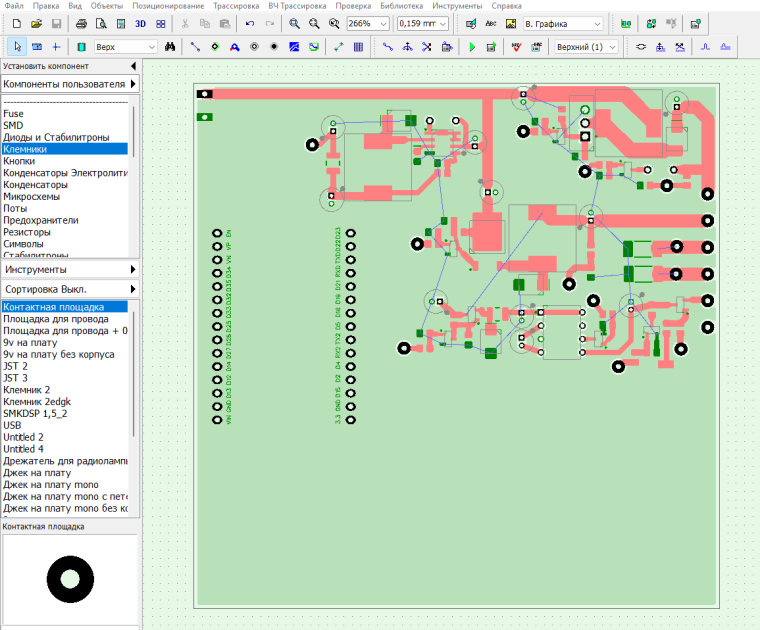Image resolution: width=760 pixels, height=630 pixels.
Task: Click the unroute crossed-arrows icon
Action: coord(427,47)
